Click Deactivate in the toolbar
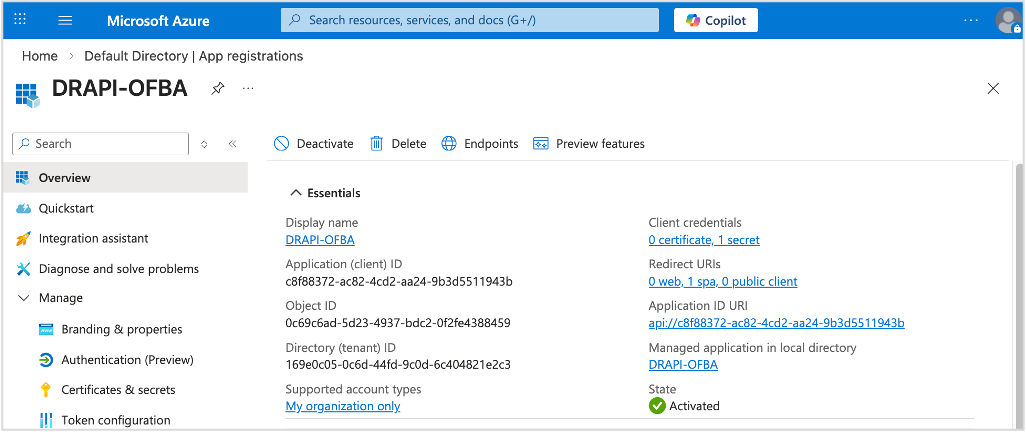 point(313,144)
